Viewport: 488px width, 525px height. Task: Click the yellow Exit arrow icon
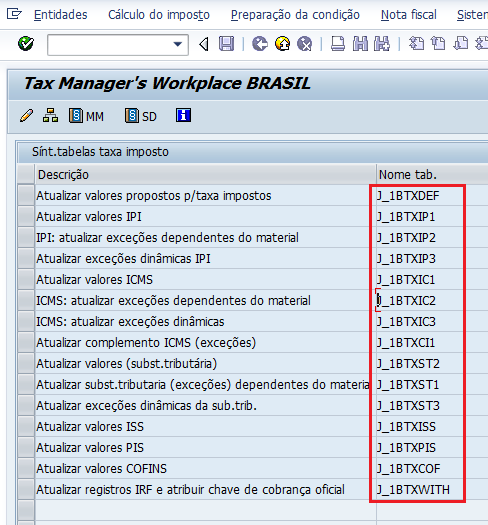[282, 44]
